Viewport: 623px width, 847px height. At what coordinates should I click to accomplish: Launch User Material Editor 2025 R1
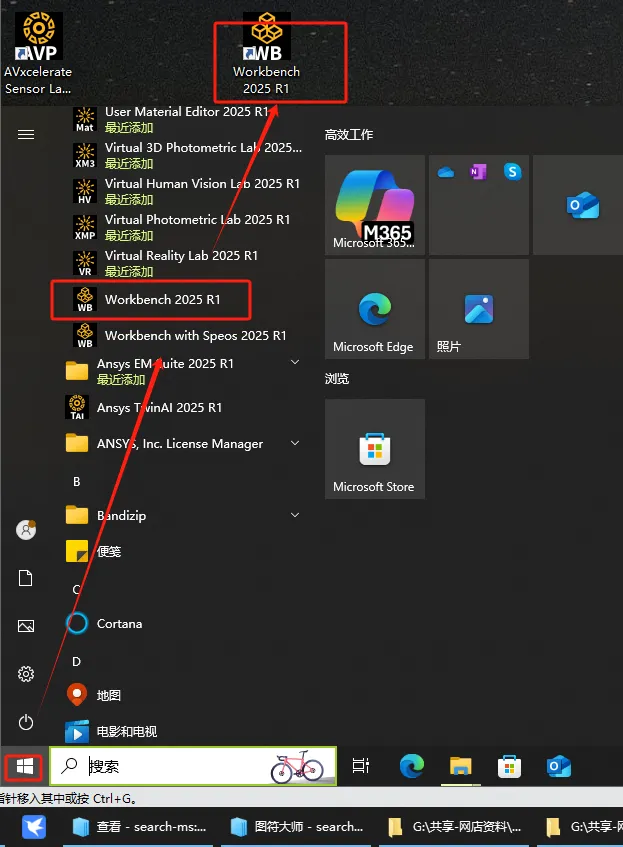point(186,119)
